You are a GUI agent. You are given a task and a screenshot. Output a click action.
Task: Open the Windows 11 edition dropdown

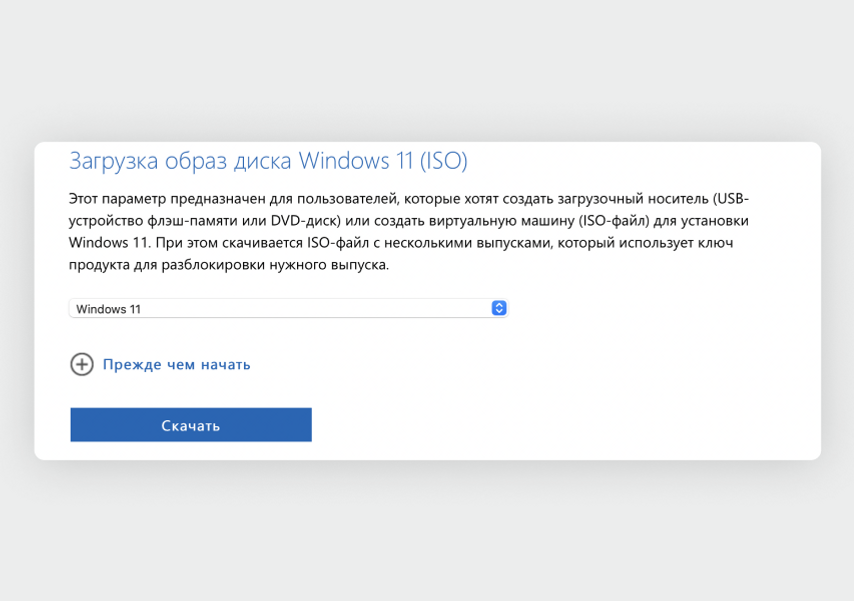[x=288, y=308]
